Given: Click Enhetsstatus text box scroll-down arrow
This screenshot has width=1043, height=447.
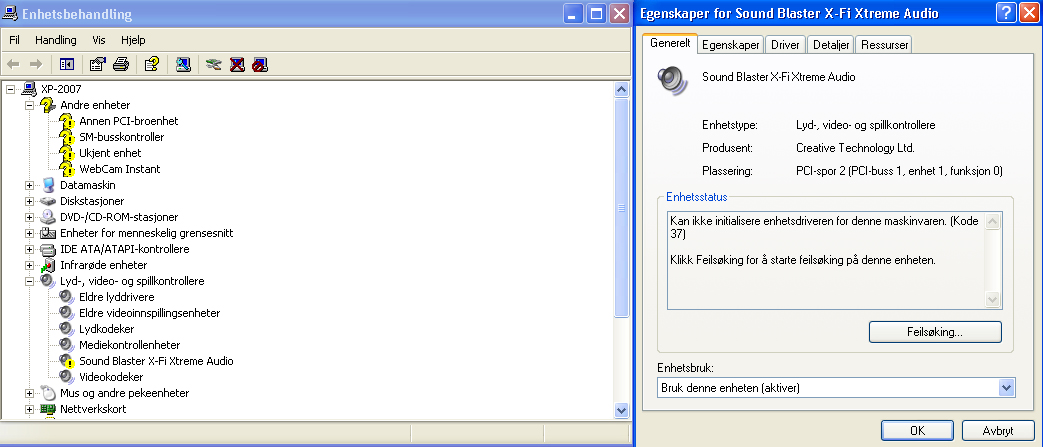Looking at the screenshot, I should 992,300.
